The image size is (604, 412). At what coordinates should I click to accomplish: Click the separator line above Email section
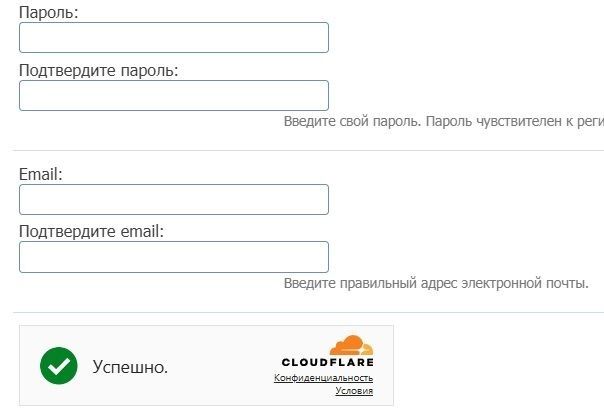click(x=300, y=150)
